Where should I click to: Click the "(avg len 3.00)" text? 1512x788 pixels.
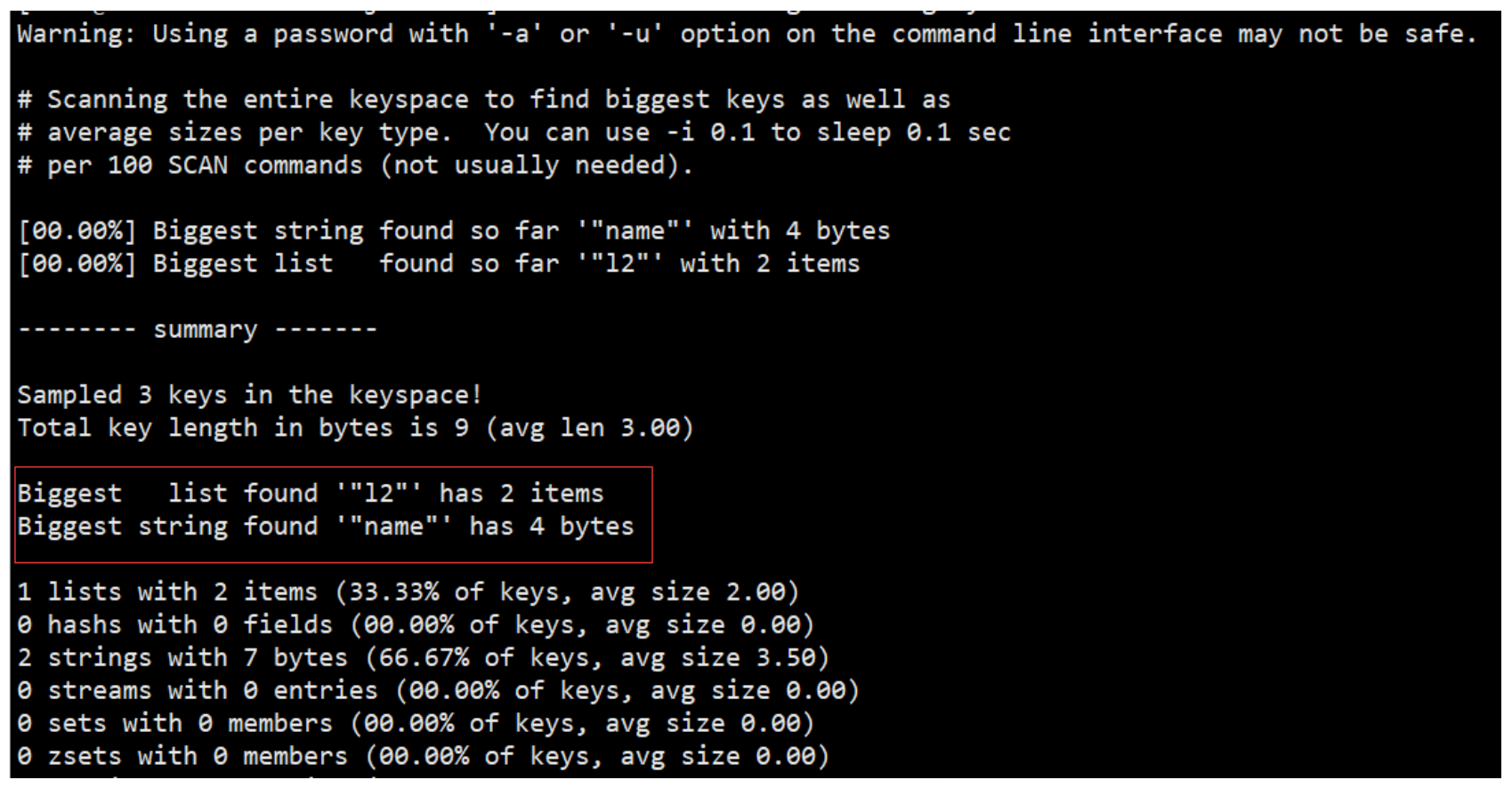589,428
